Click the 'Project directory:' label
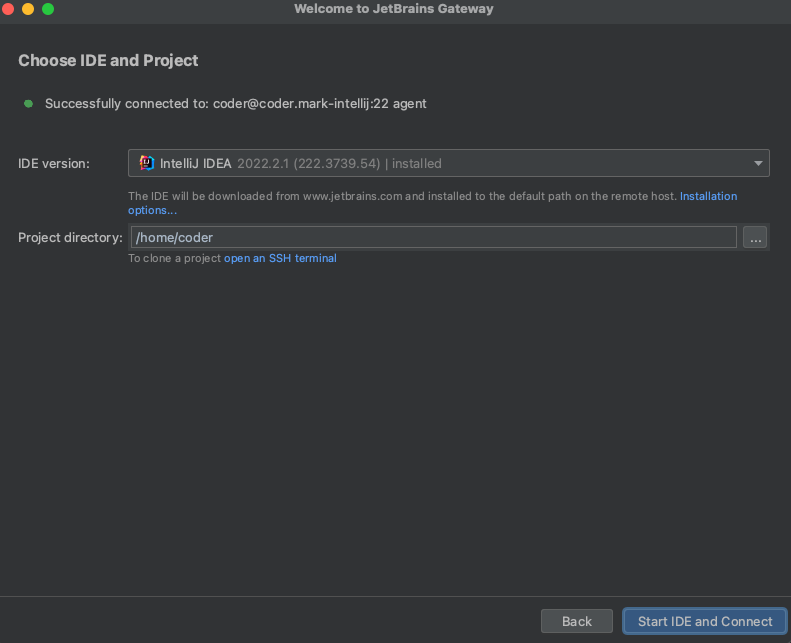 point(70,238)
